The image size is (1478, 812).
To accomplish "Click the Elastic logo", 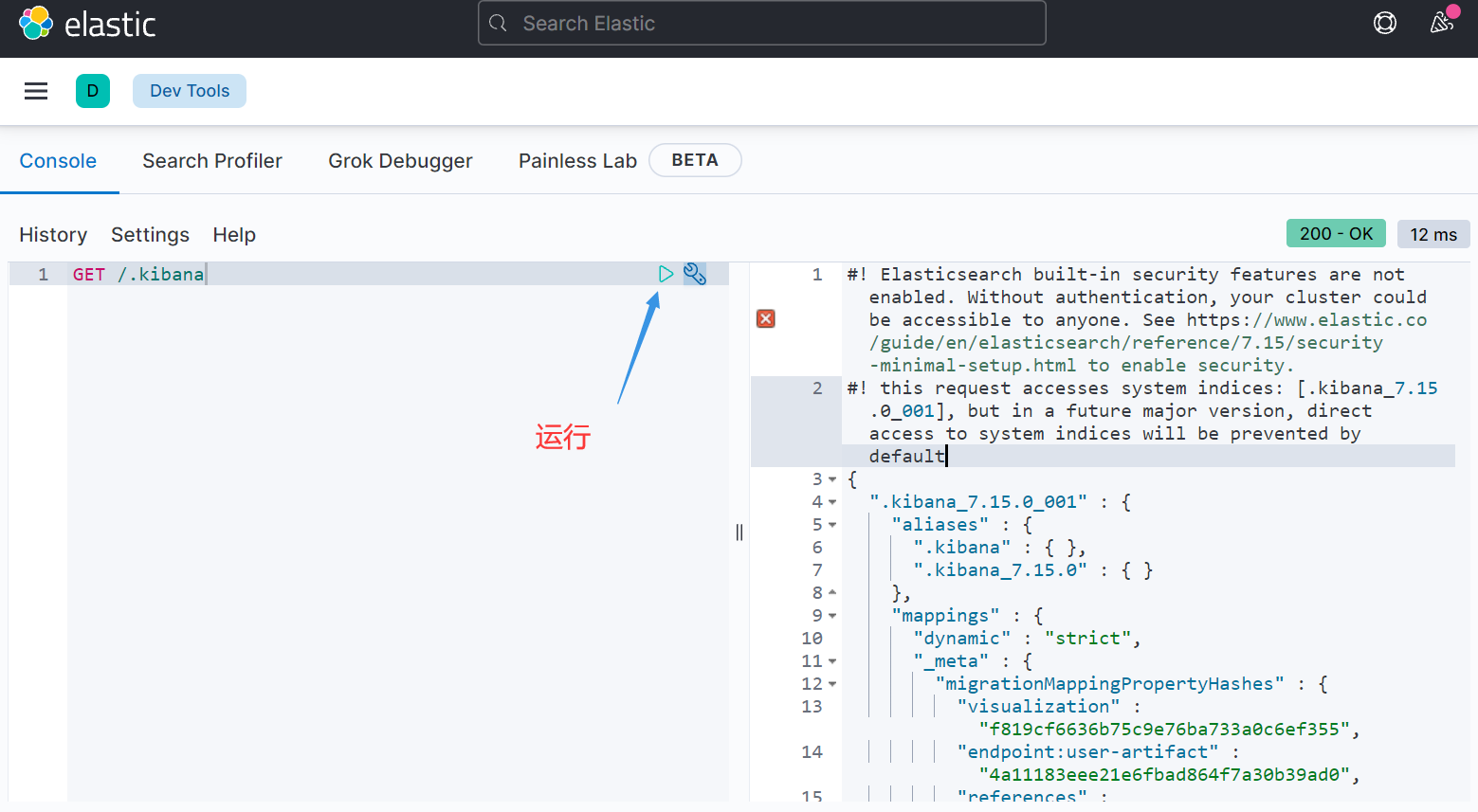I will click(87, 24).
